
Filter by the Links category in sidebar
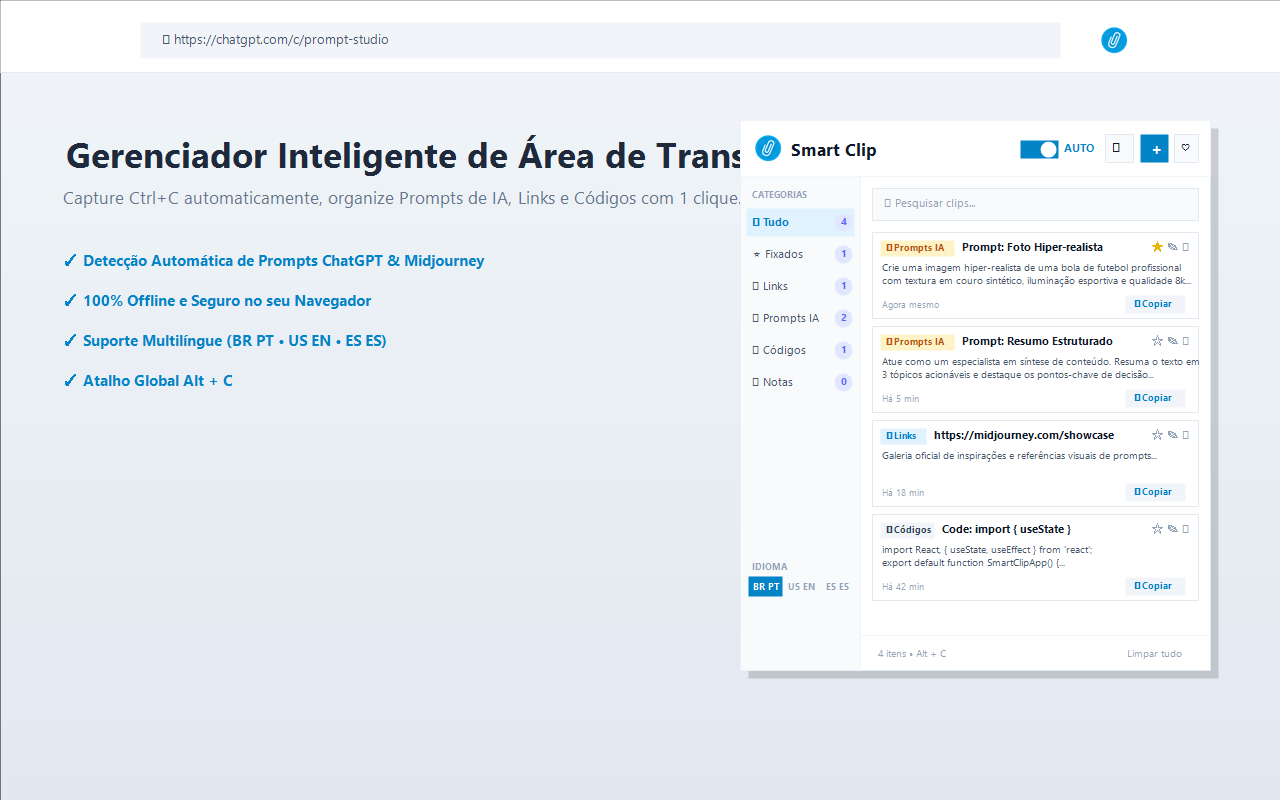(800, 286)
